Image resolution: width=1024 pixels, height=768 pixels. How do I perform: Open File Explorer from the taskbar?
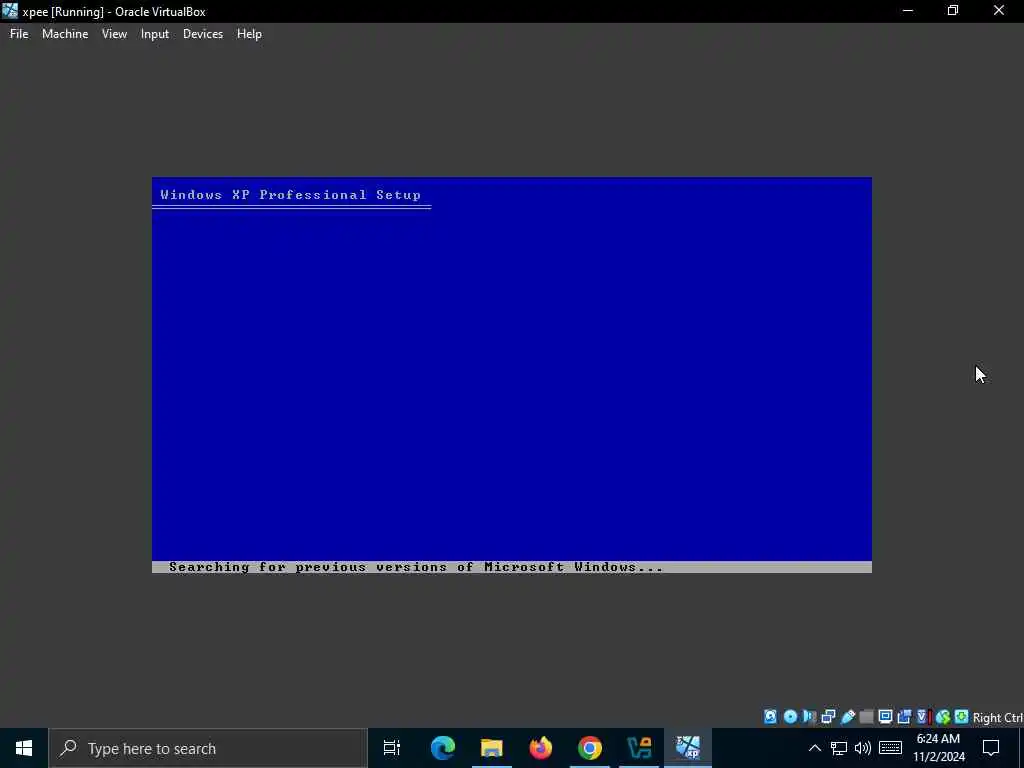[491, 748]
